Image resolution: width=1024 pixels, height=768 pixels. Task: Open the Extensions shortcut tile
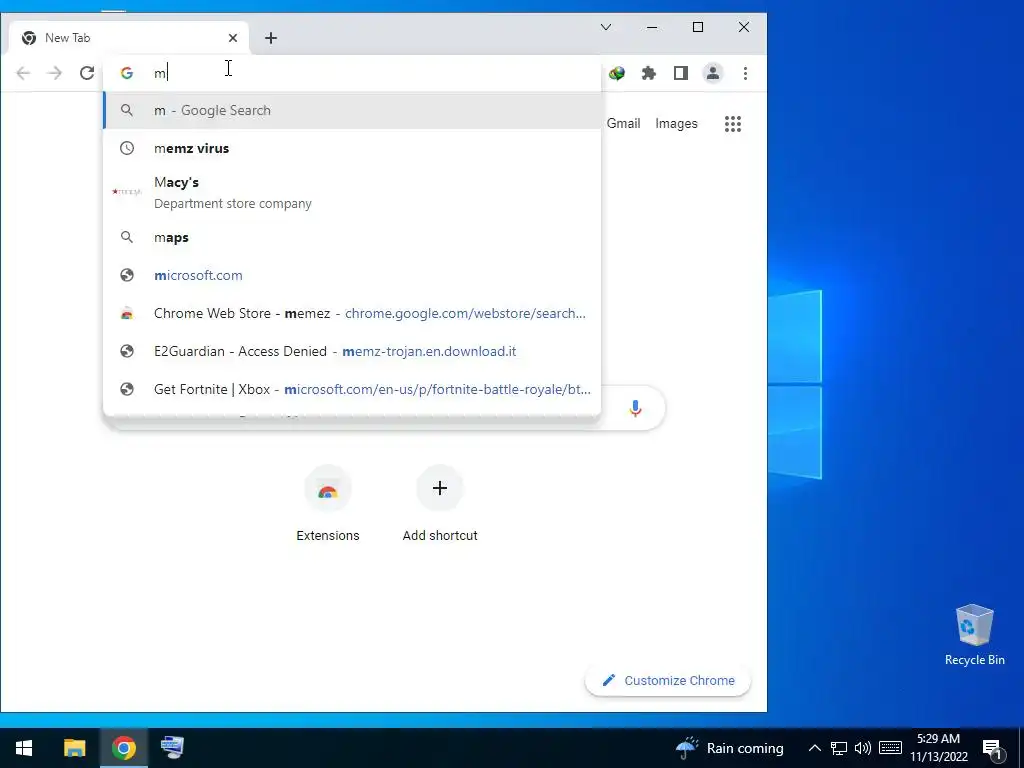[328, 504]
